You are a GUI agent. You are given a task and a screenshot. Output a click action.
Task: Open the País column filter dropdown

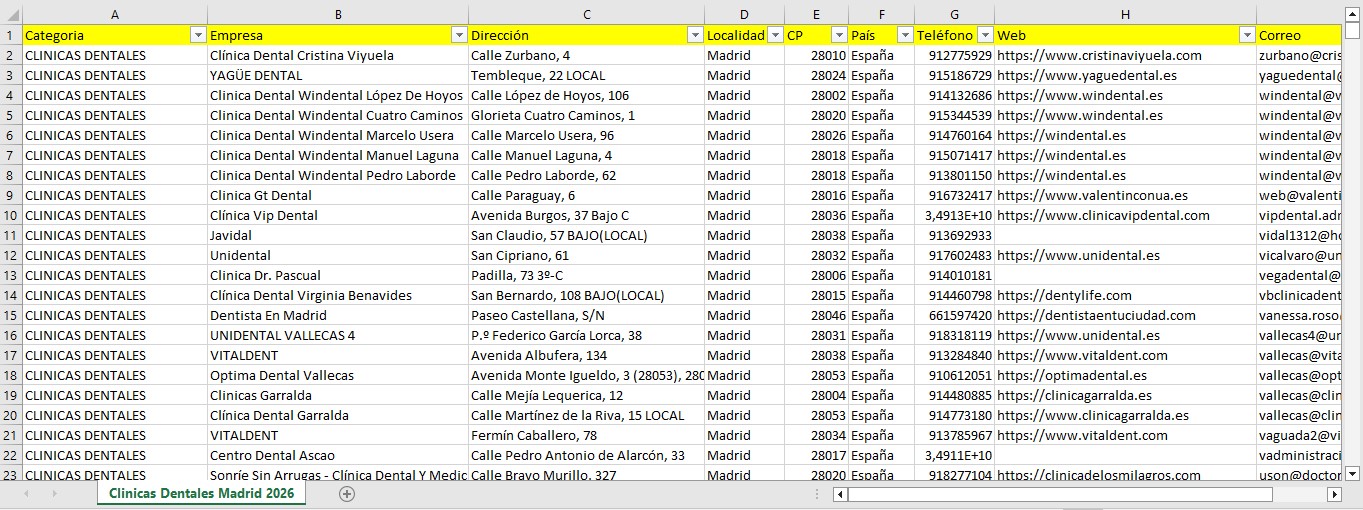[904, 35]
